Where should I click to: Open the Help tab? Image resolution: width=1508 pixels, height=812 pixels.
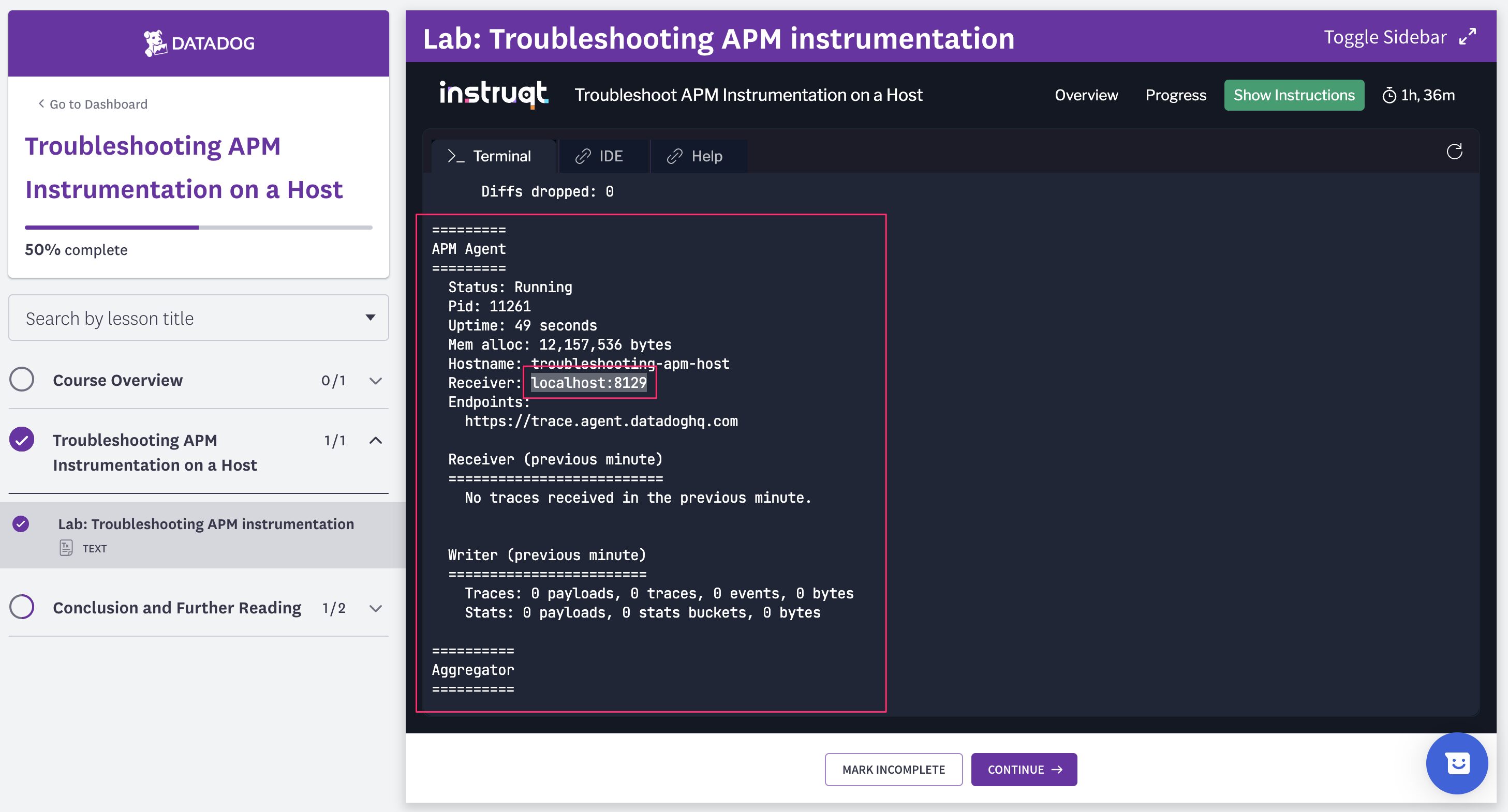(699, 156)
